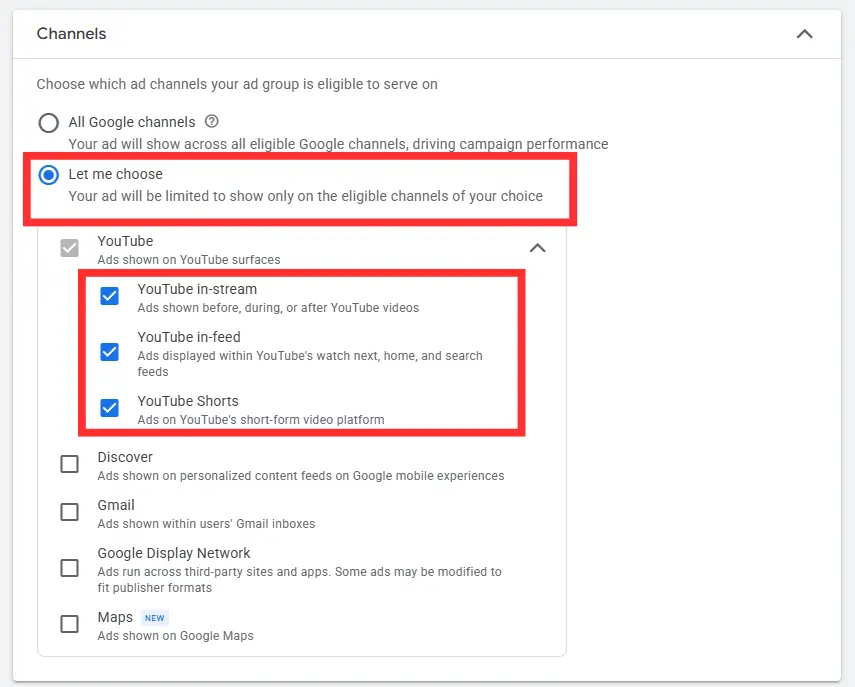Click the NEW badge beside Maps
The image size is (855, 687).
point(154,618)
